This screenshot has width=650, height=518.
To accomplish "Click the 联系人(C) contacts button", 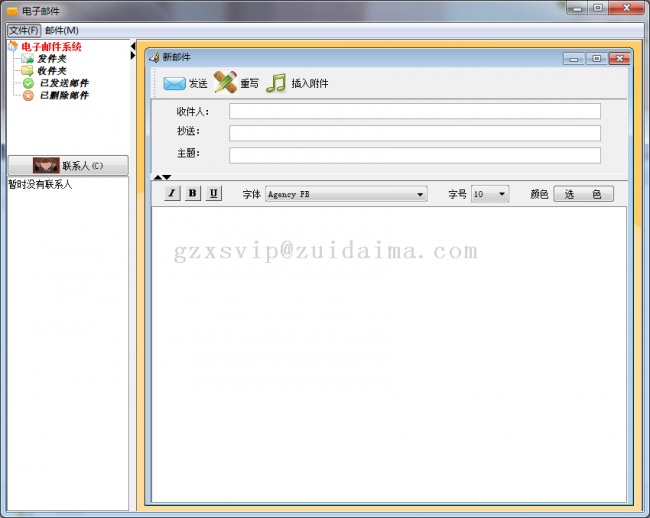I will 68,165.
